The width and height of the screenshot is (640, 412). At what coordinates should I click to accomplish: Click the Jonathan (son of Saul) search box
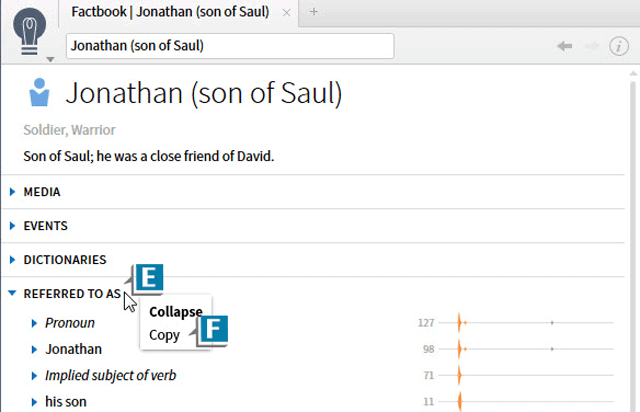[229, 46]
